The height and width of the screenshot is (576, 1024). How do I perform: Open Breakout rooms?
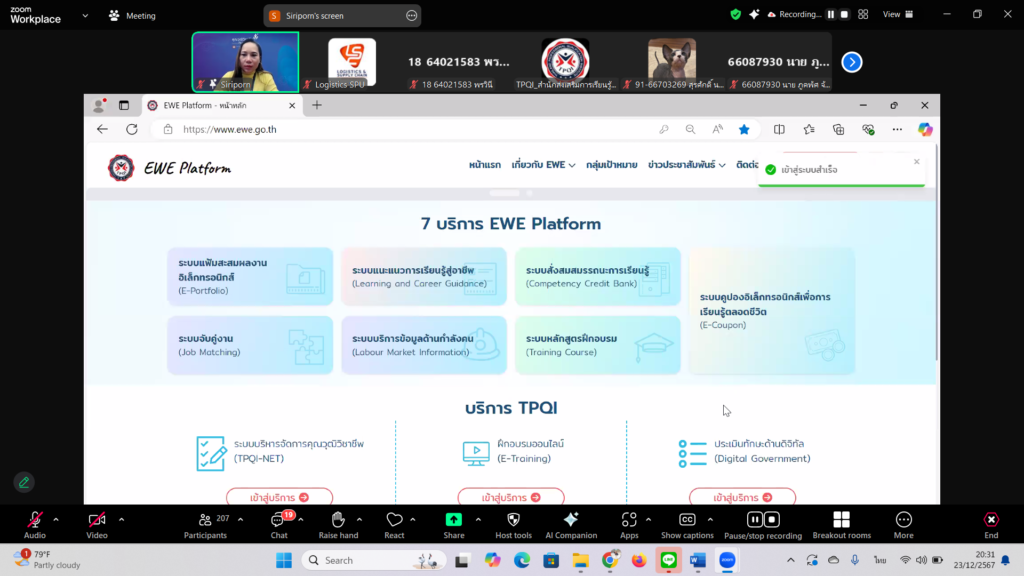(842, 524)
